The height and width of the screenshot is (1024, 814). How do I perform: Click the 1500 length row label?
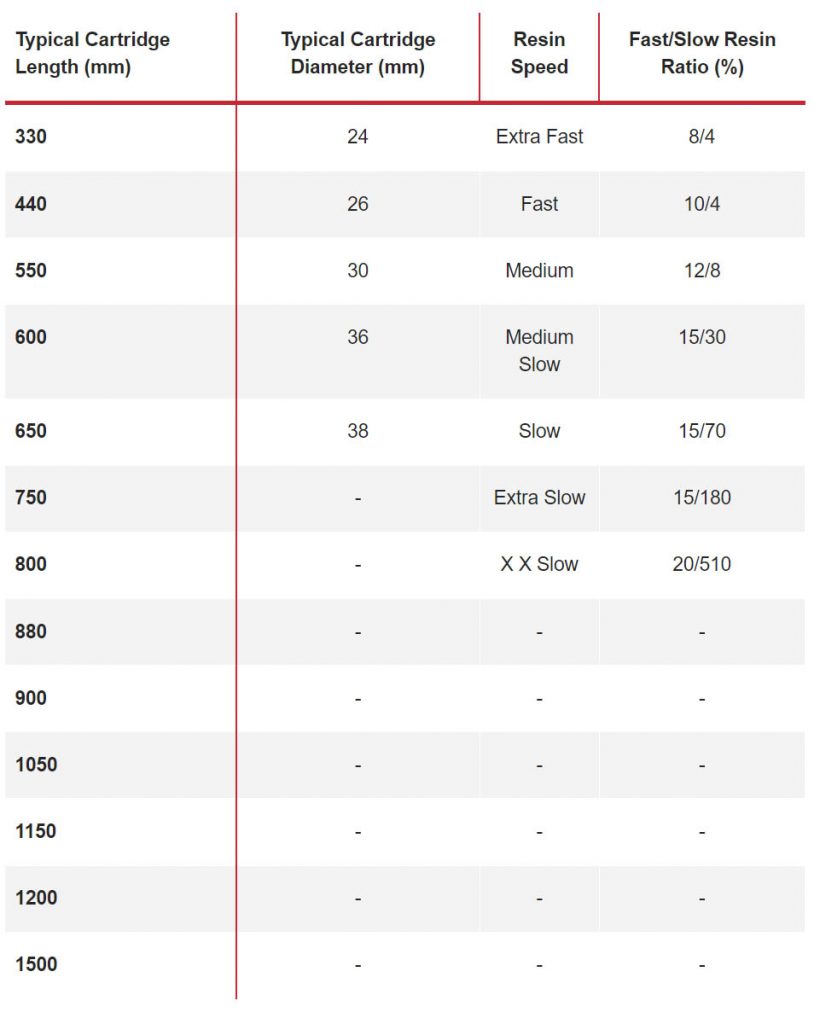[x=36, y=965]
